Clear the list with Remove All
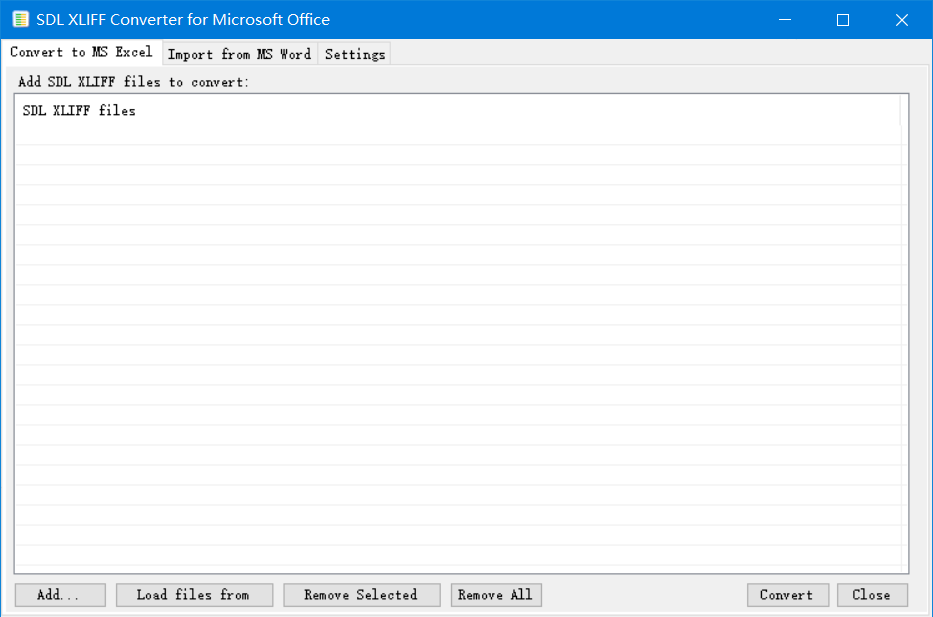 pos(495,595)
